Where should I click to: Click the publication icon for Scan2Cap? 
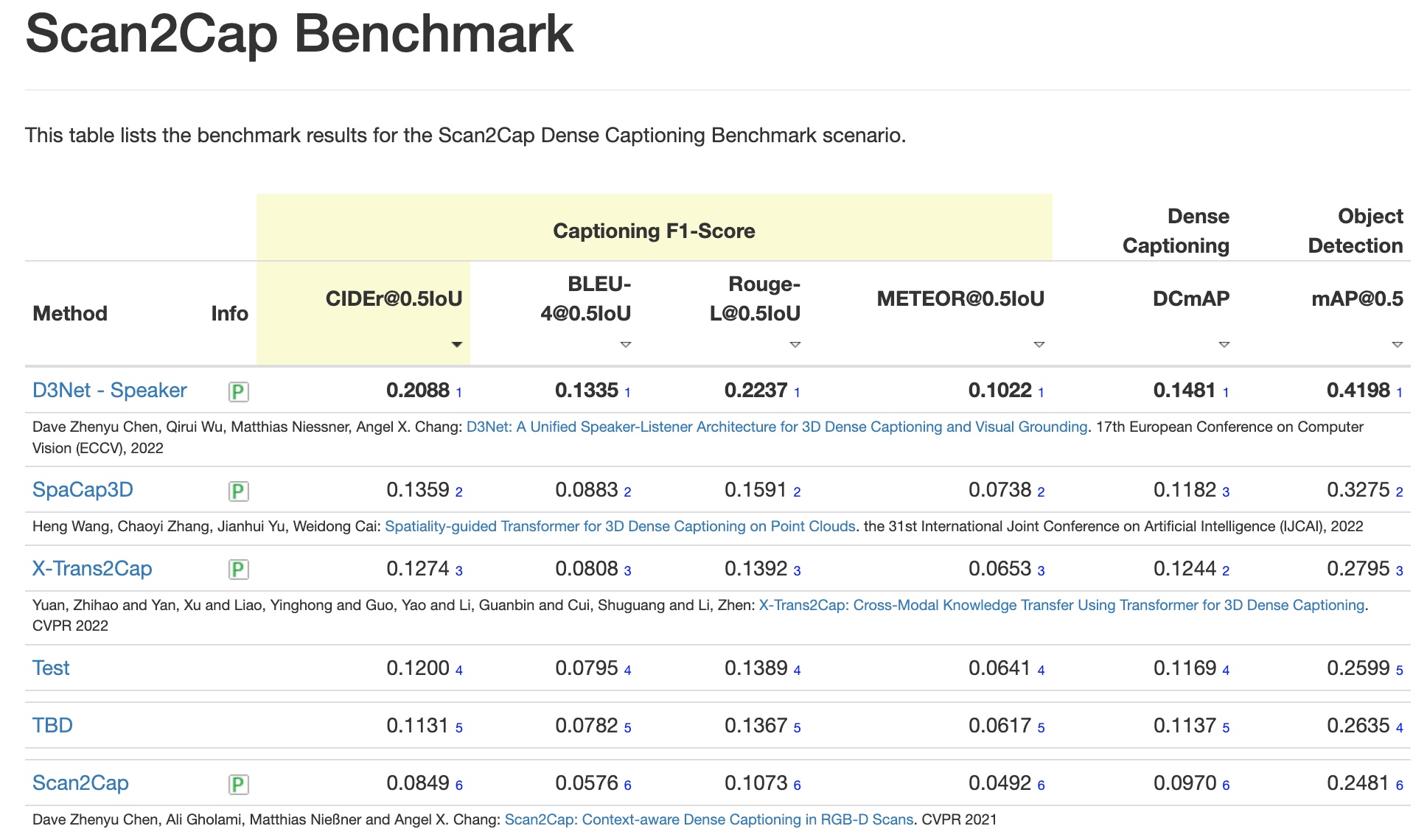point(238,784)
